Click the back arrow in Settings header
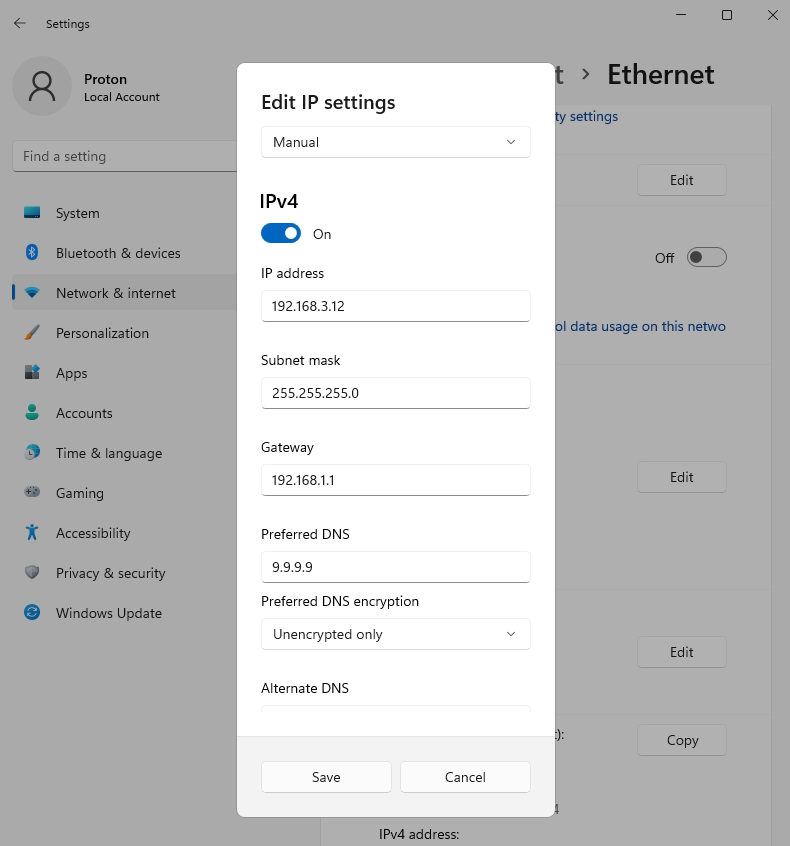The width and height of the screenshot is (790, 846). coord(20,23)
